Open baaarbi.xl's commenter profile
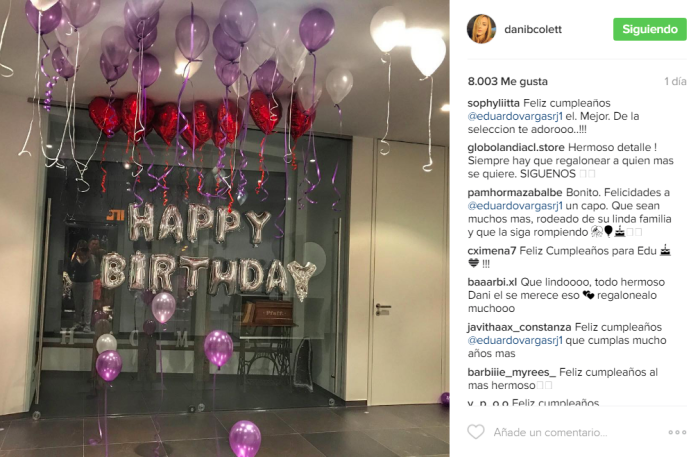This screenshot has height=459, width=687. click(x=492, y=282)
